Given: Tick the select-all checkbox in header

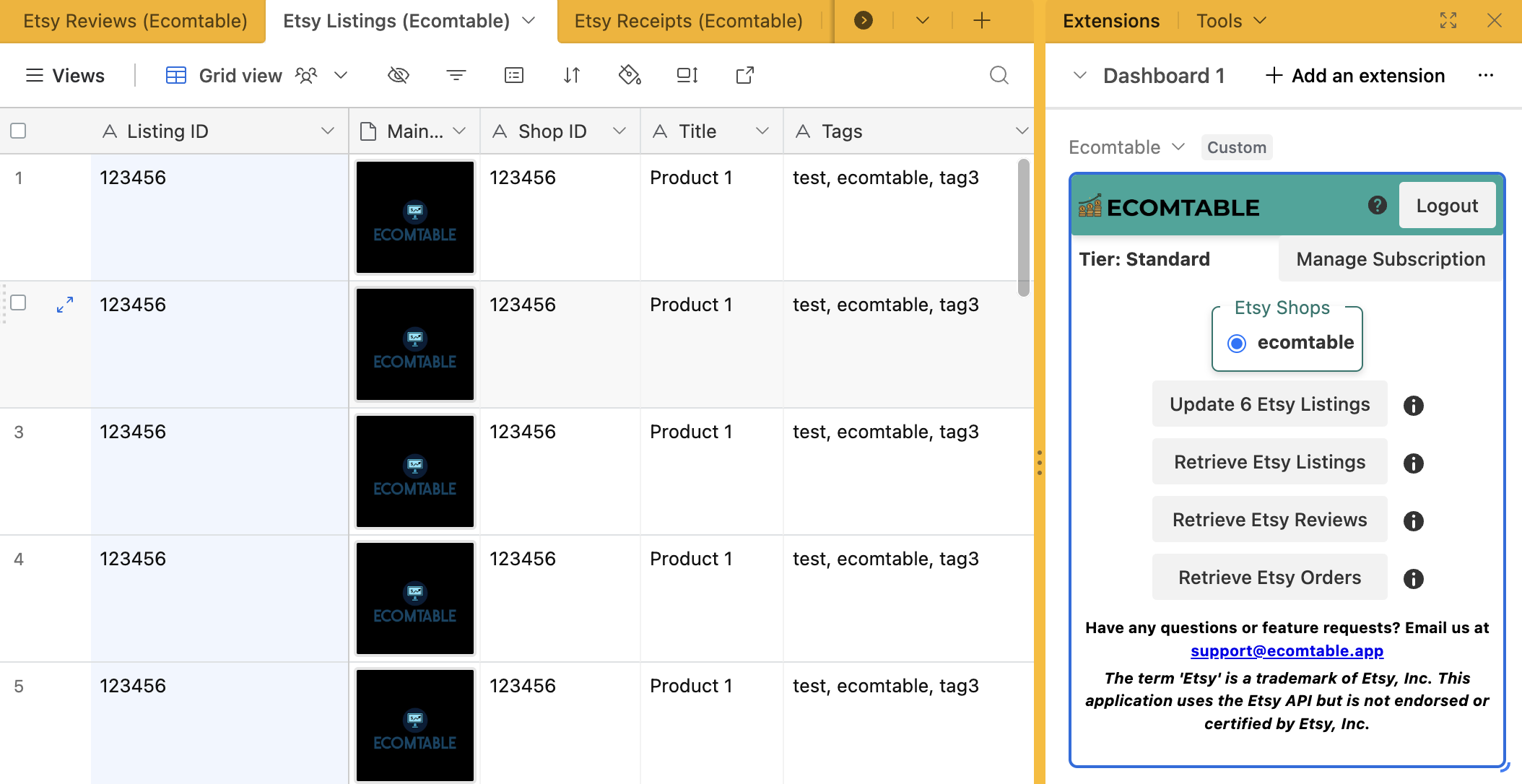Looking at the screenshot, I should point(19,131).
